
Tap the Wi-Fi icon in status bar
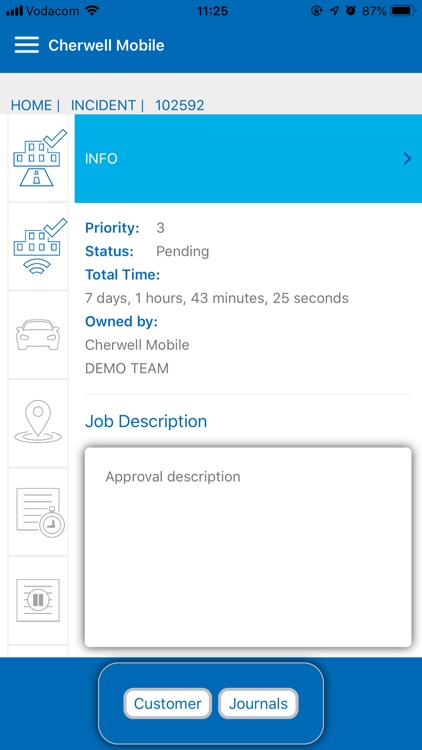pos(91,11)
